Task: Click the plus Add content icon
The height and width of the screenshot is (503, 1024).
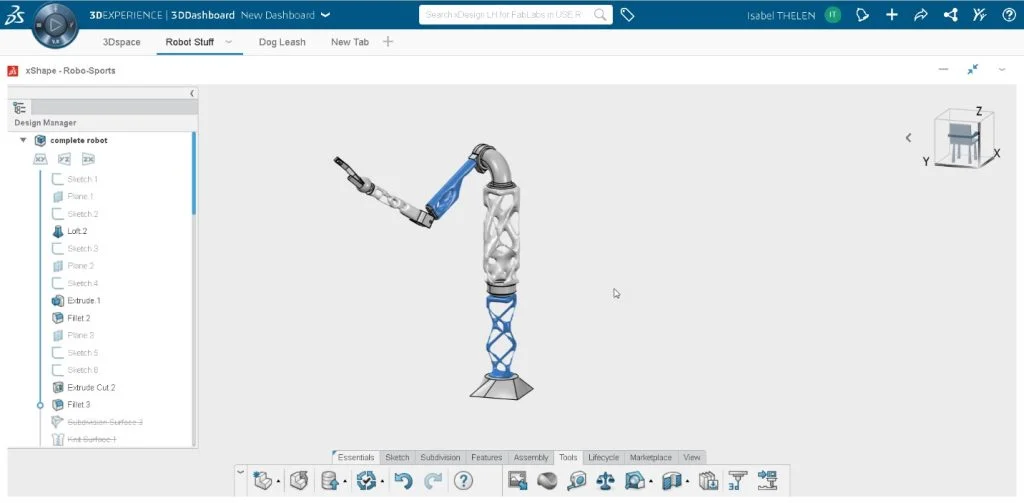Action: (x=892, y=15)
